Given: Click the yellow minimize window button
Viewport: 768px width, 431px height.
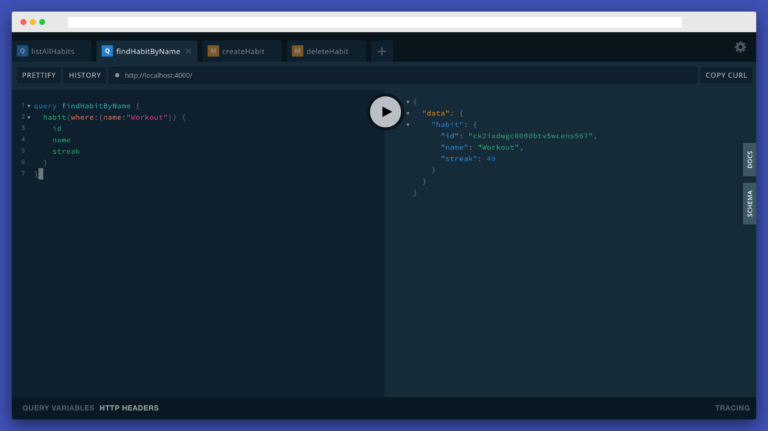Looking at the screenshot, I should click(x=33, y=22).
